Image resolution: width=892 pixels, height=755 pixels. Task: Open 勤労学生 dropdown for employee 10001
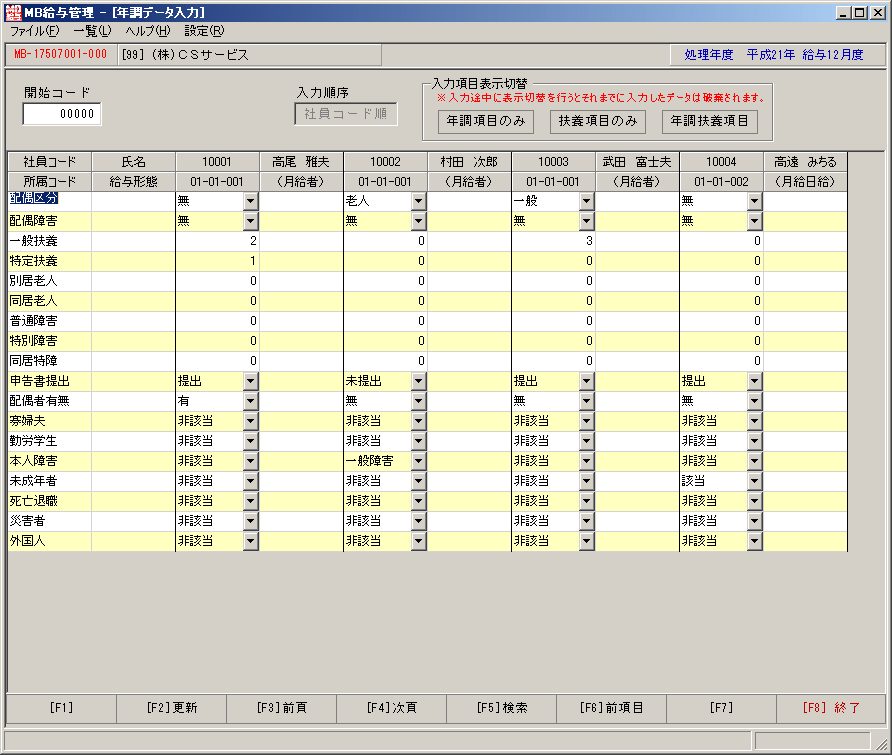(251, 441)
